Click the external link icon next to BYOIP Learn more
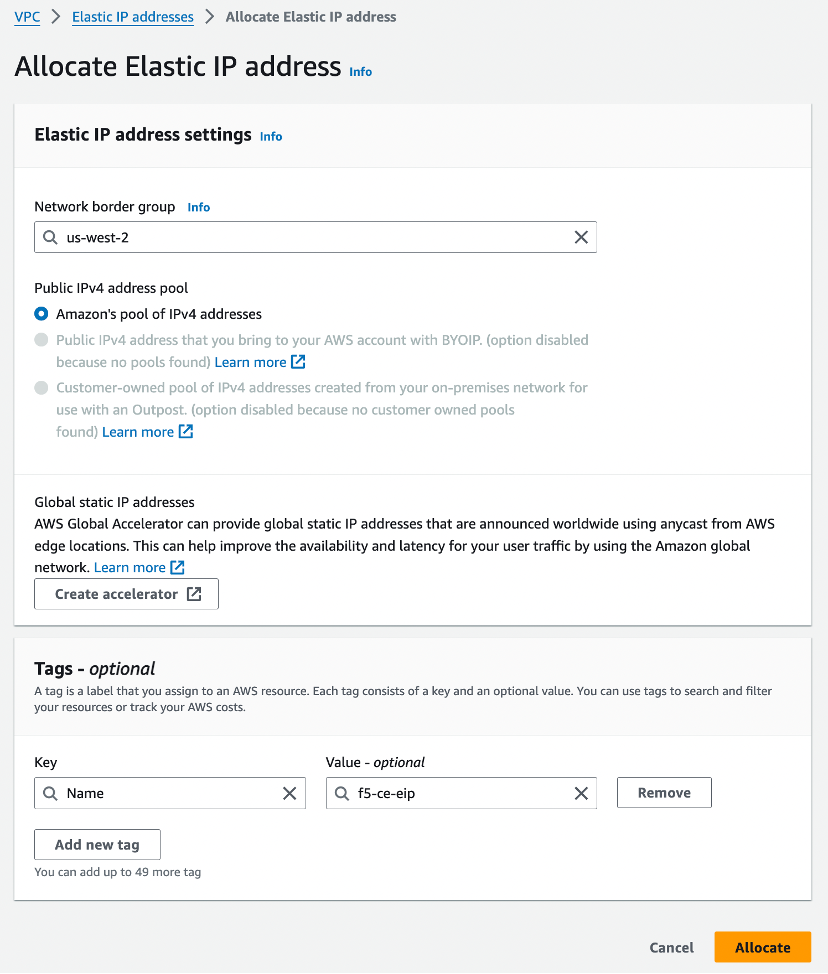This screenshot has height=974, width=828. point(297,362)
